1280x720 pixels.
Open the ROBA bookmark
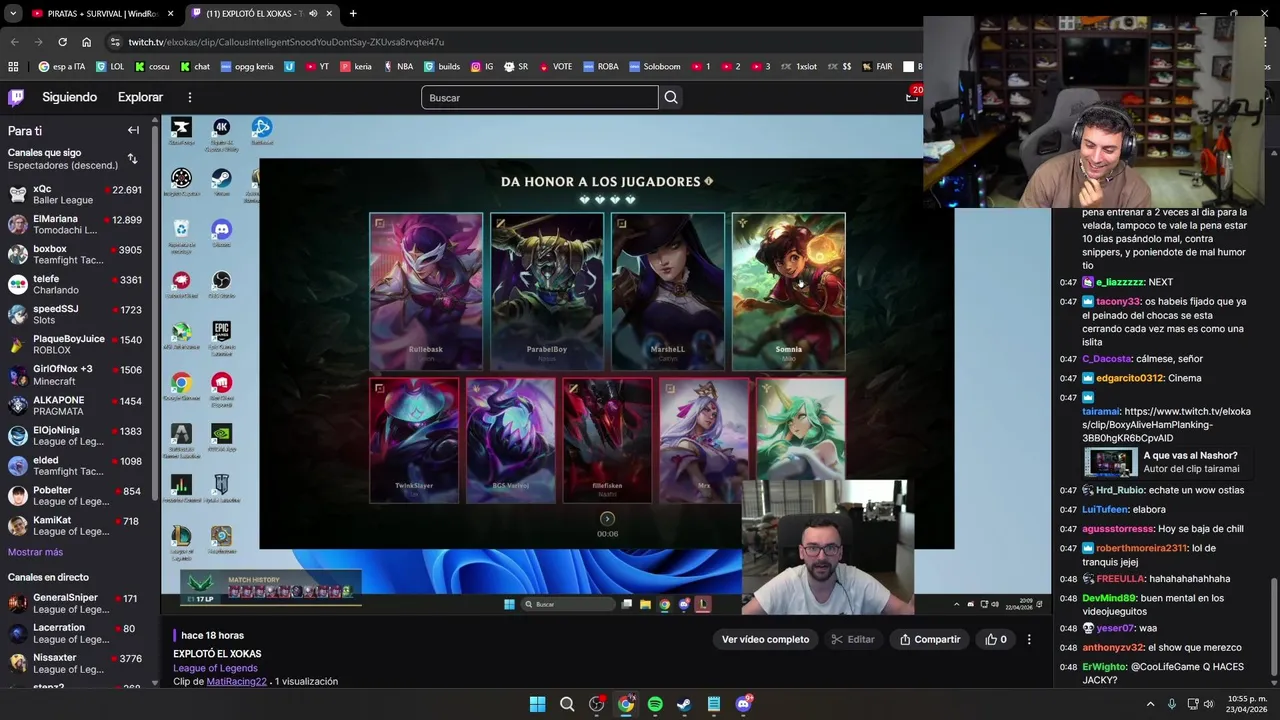point(601,67)
